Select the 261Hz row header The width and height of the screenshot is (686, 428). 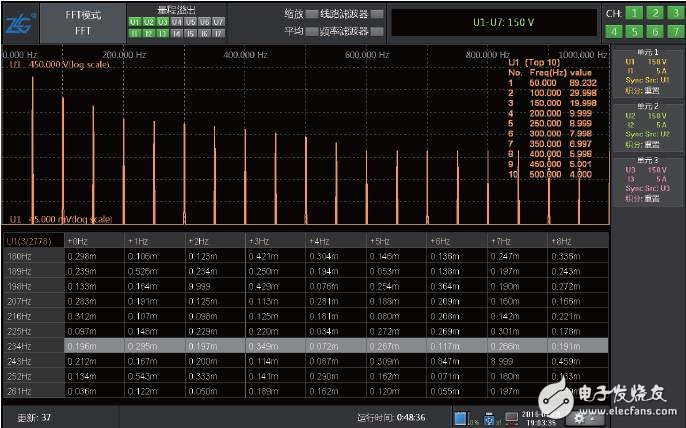click(34, 391)
